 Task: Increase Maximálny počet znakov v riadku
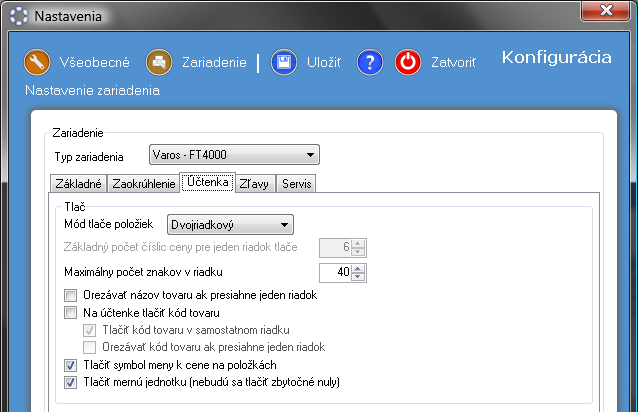point(358,268)
